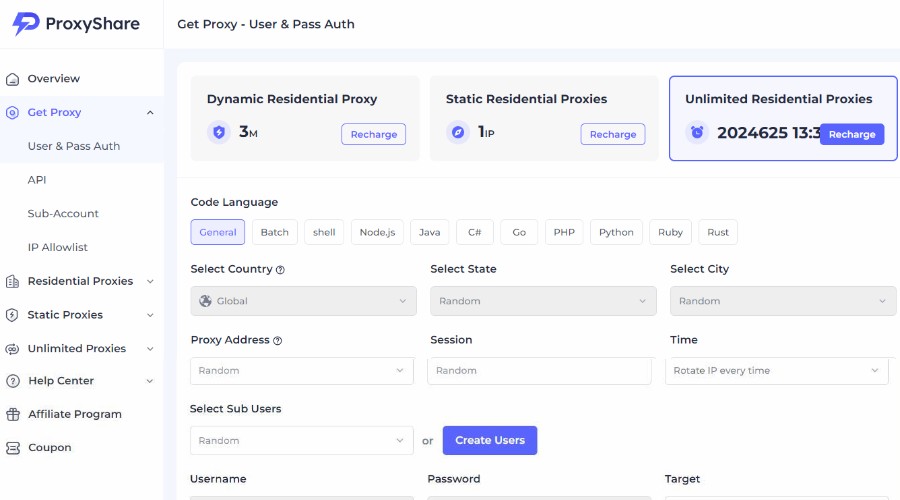This screenshot has width=900, height=500.
Task: Click the Static Proxies shield icon
Action: 12,315
